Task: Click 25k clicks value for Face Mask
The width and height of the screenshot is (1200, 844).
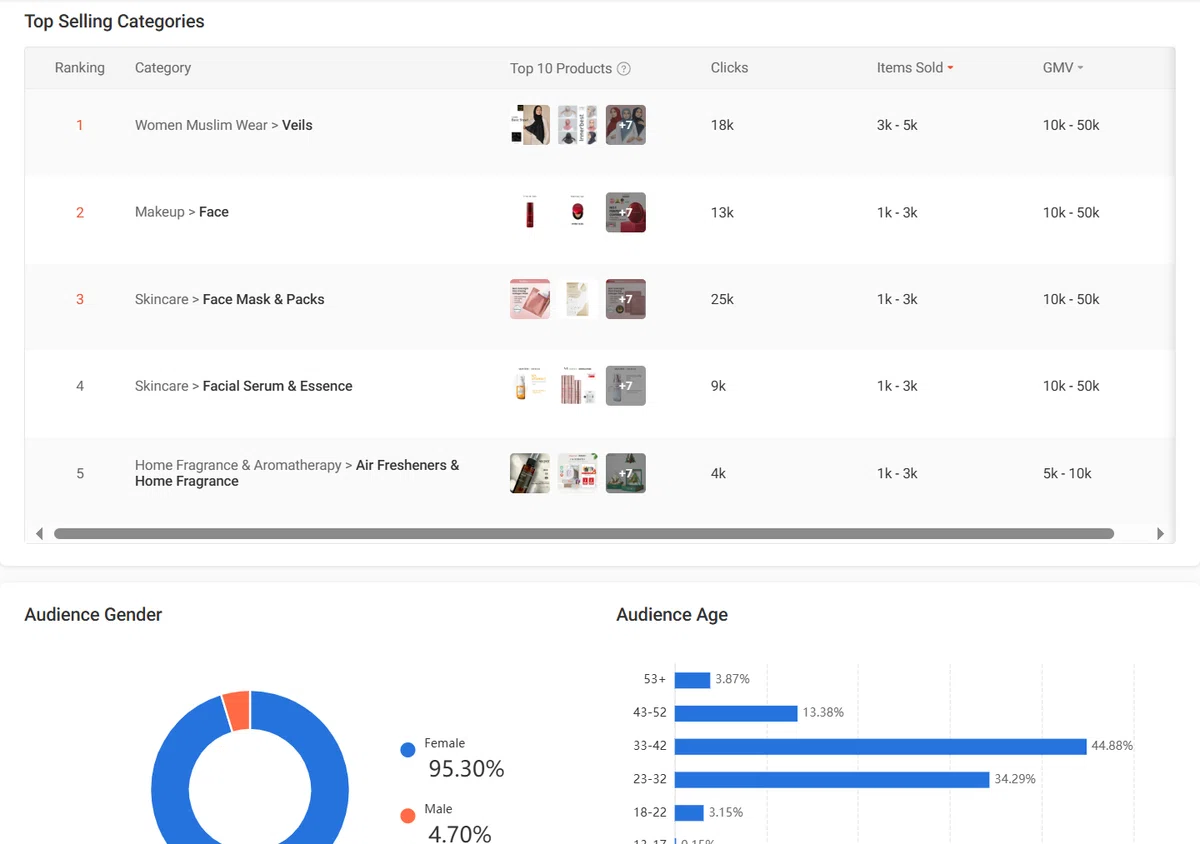Action: coord(722,299)
